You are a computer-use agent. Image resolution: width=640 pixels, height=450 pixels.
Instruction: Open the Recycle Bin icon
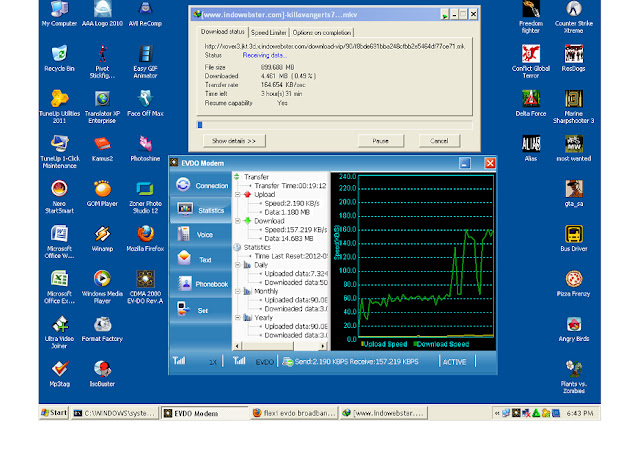click(x=60, y=58)
